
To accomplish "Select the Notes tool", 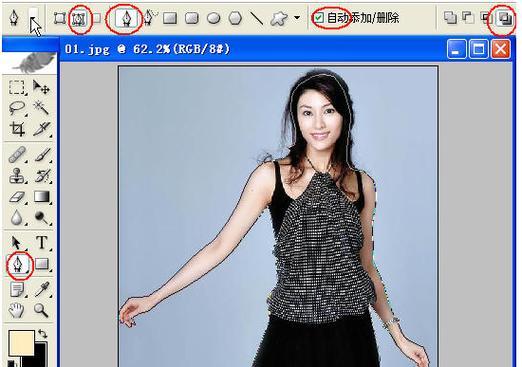I will (17, 289).
